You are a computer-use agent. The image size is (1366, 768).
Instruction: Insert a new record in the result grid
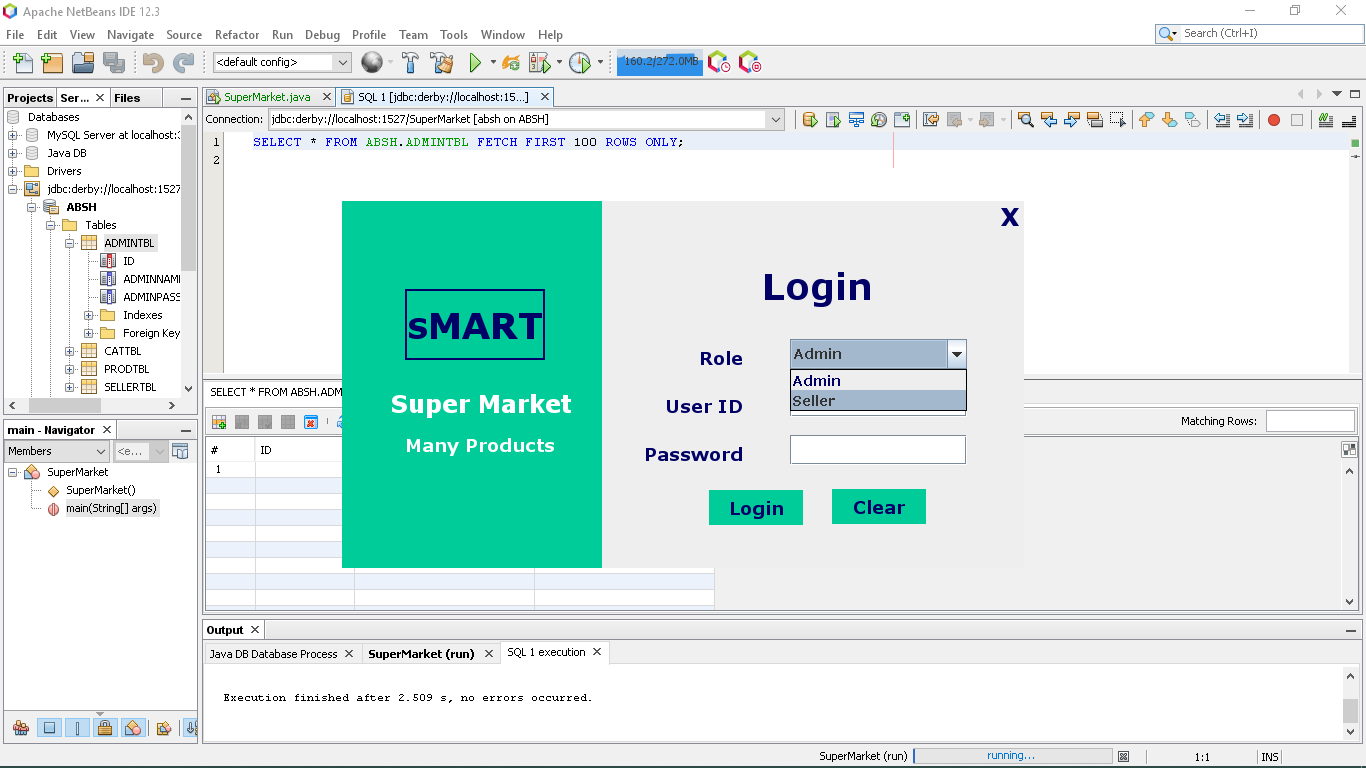coord(218,421)
